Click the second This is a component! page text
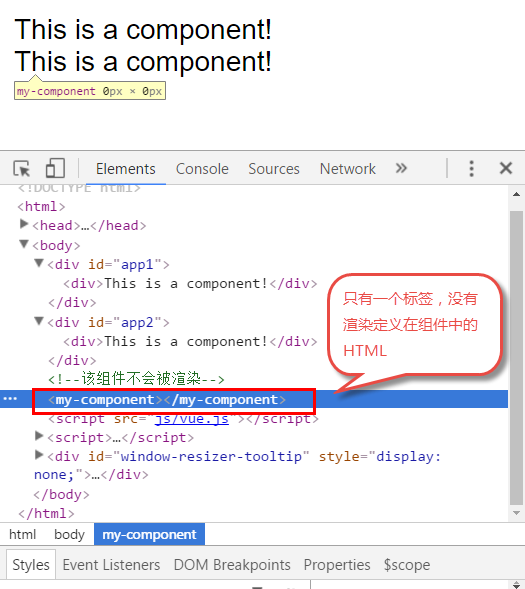Screen dimensions: 525x589 [143, 61]
